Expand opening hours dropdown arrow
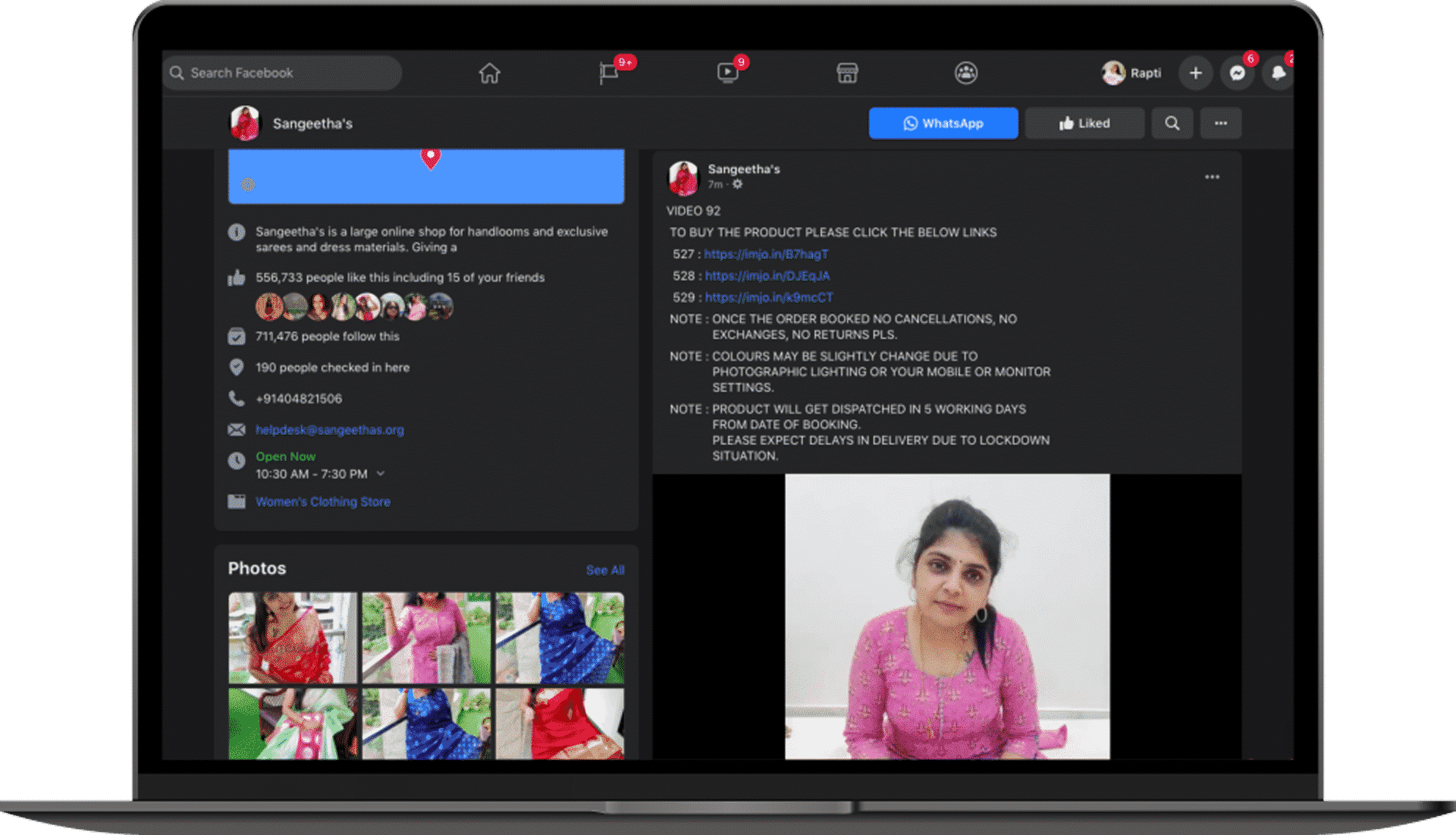 click(x=380, y=474)
